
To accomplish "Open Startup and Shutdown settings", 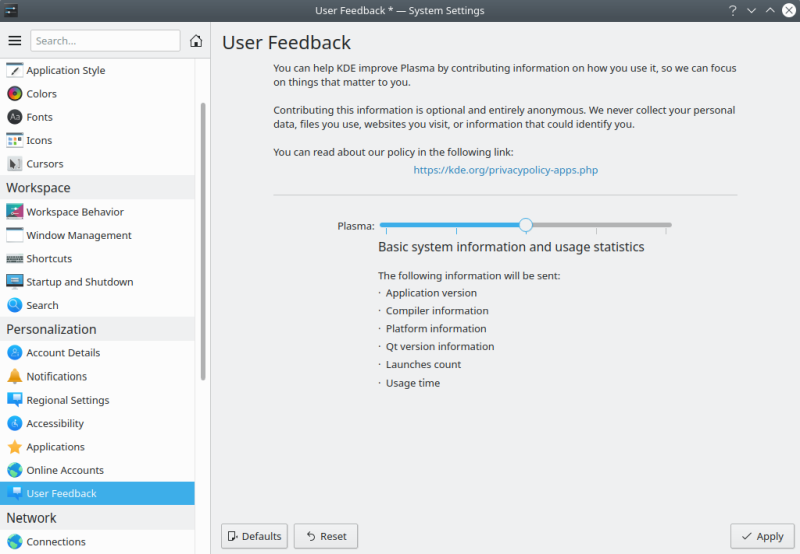I will [97, 282].
